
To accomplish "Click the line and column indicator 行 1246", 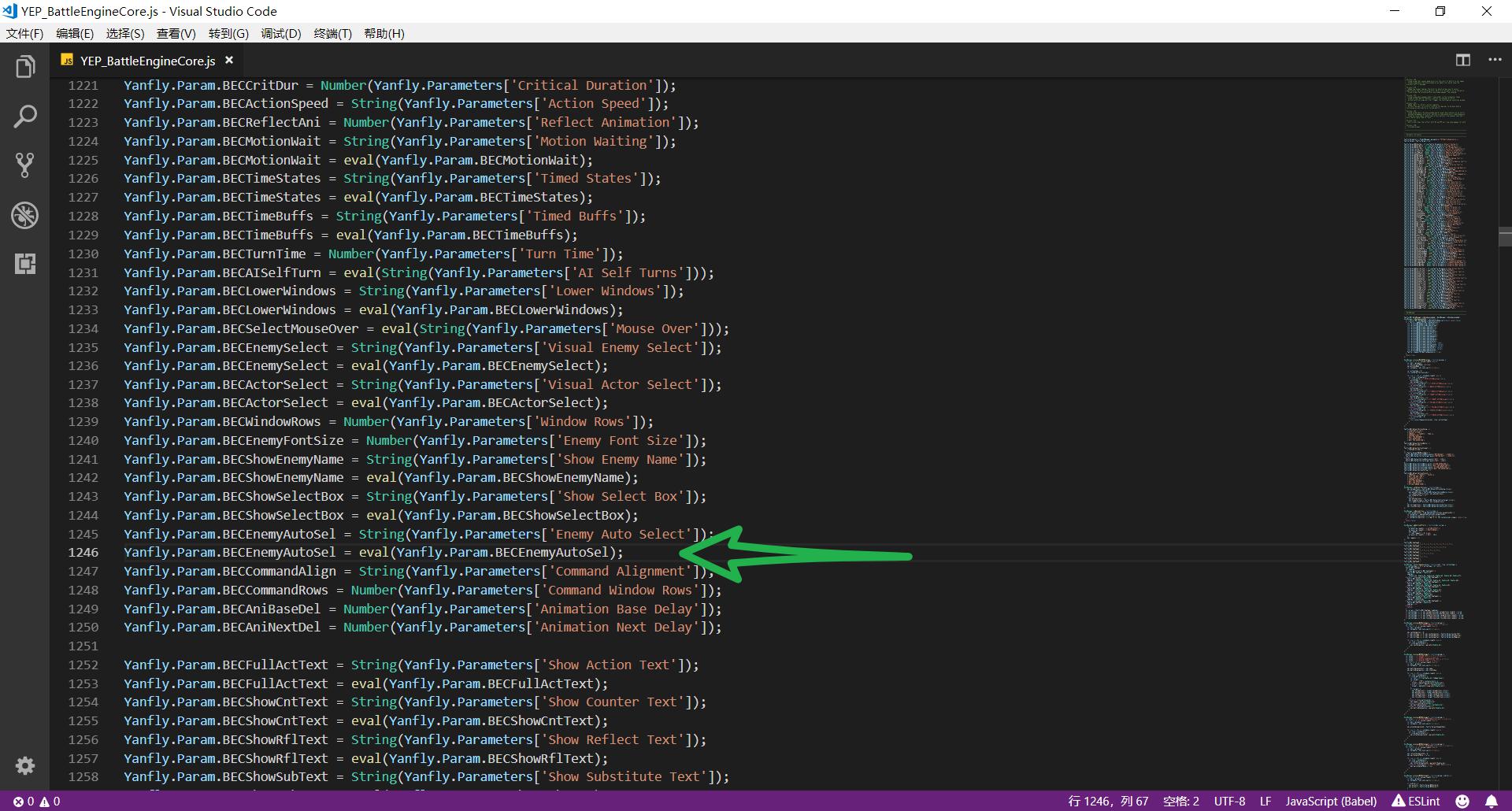I will 1108,802.
